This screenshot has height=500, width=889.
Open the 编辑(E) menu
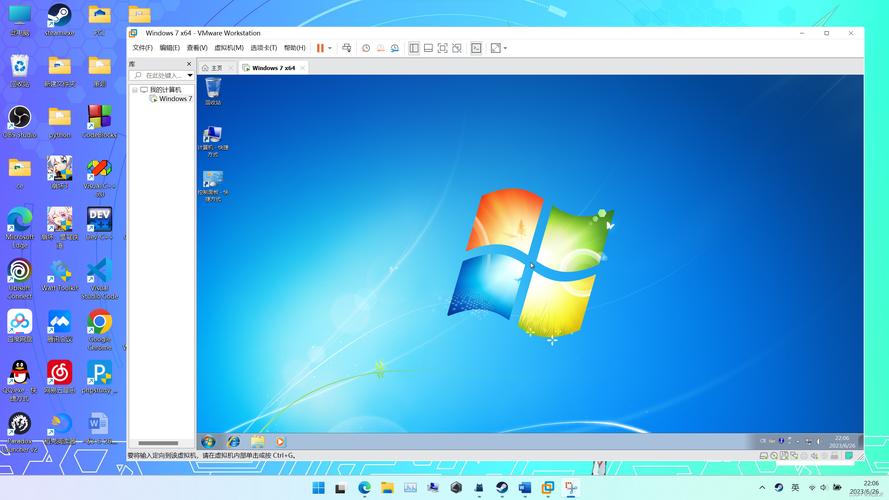170,48
